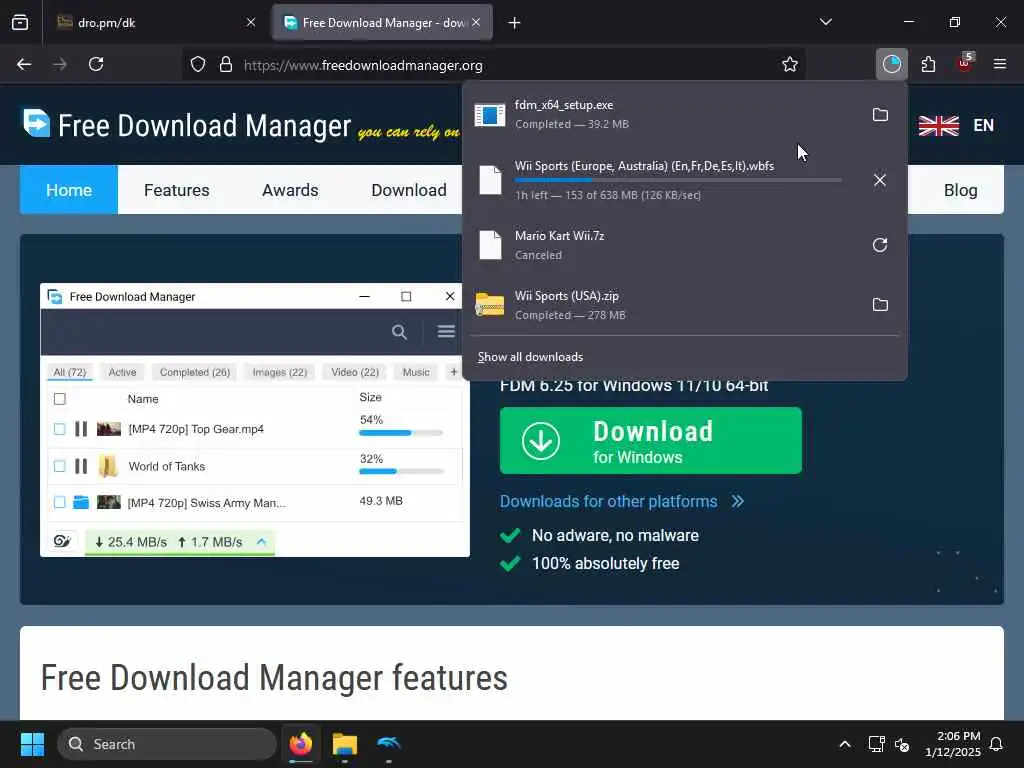1024x768 pixels.
Task: Open the Firefox downloads panel button
Action: click(x=891, y=64)
